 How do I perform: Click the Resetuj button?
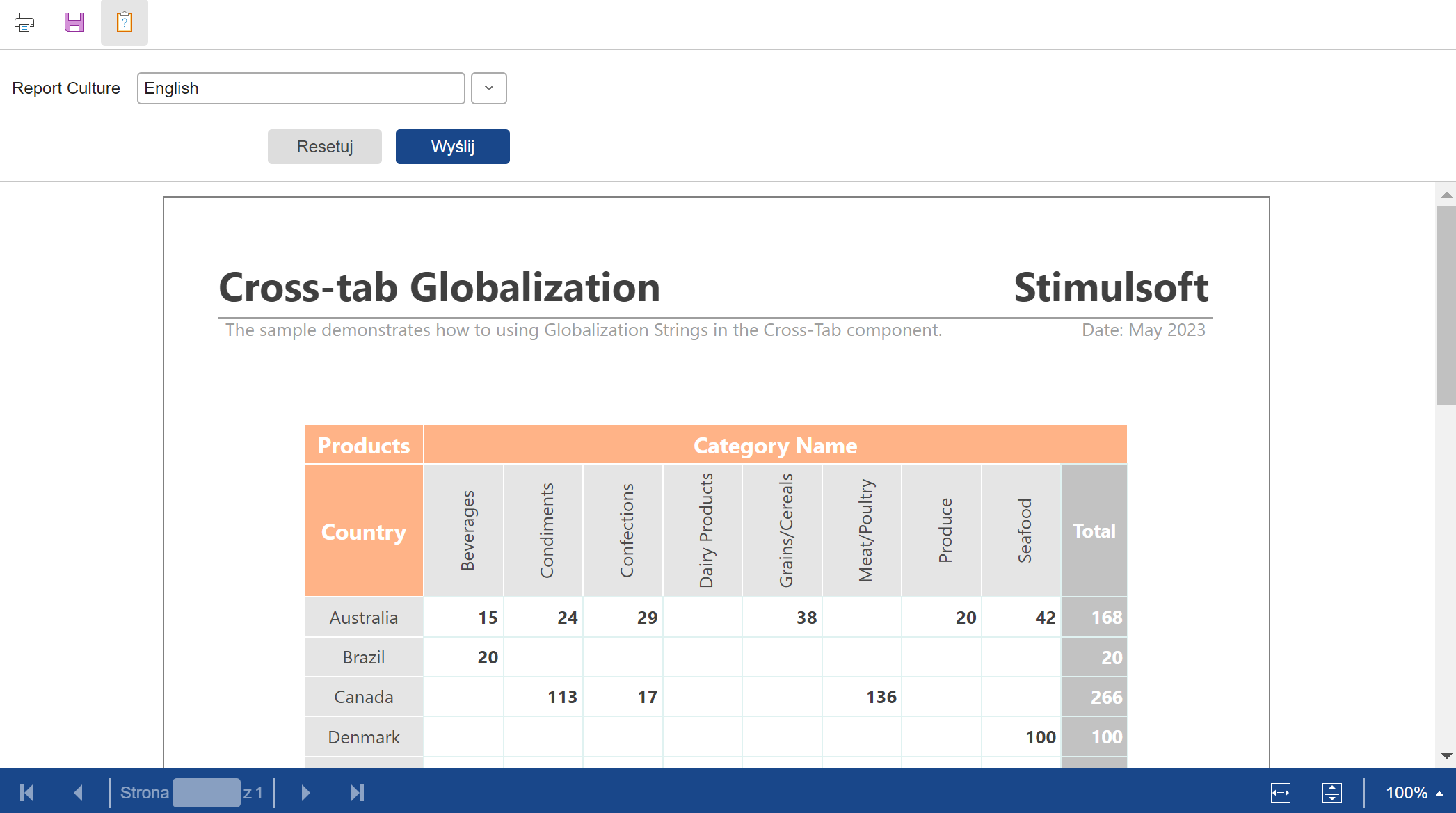[x=324, y=147]
